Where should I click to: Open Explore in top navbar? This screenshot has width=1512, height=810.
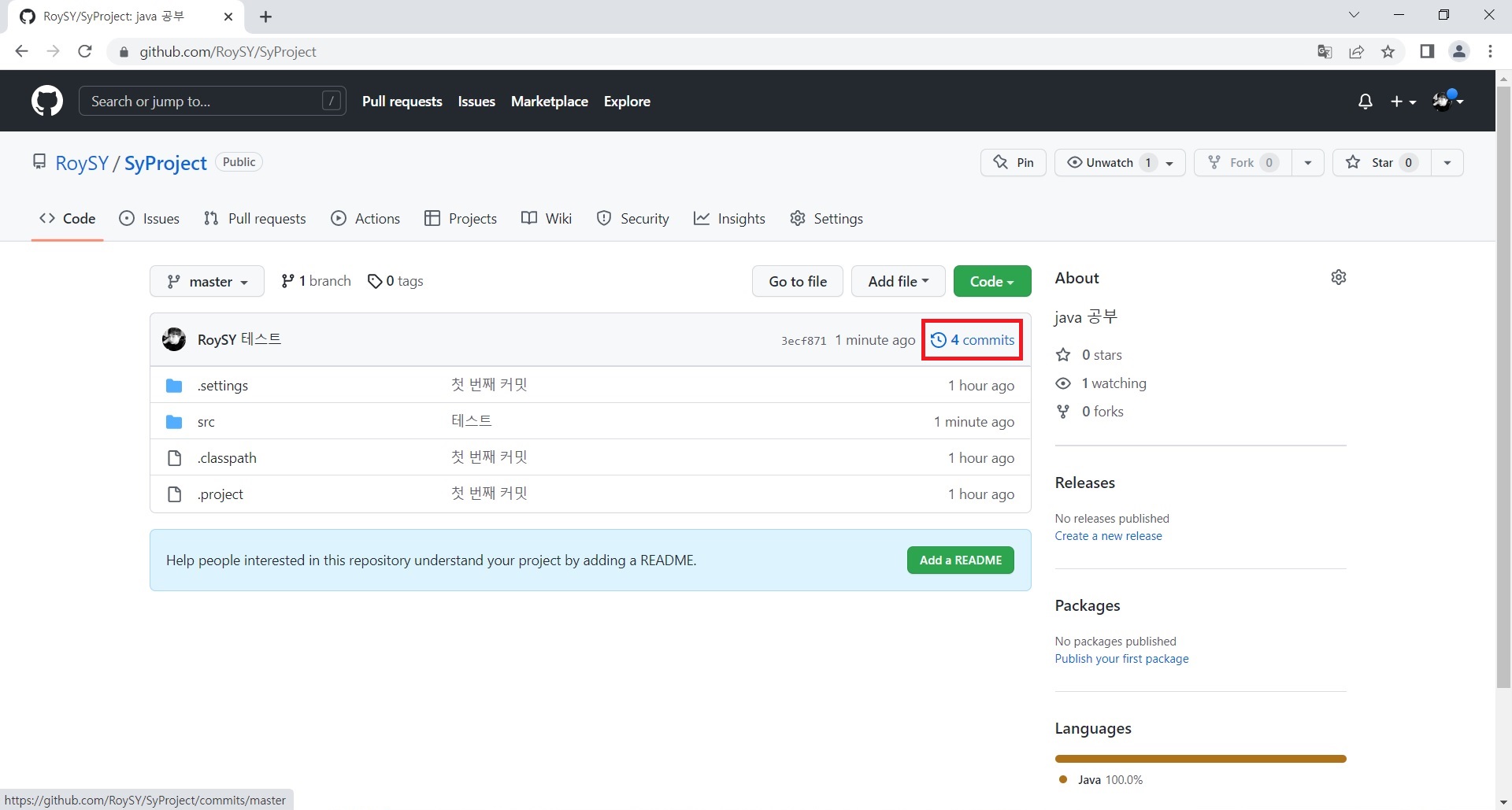coord(627,102)
